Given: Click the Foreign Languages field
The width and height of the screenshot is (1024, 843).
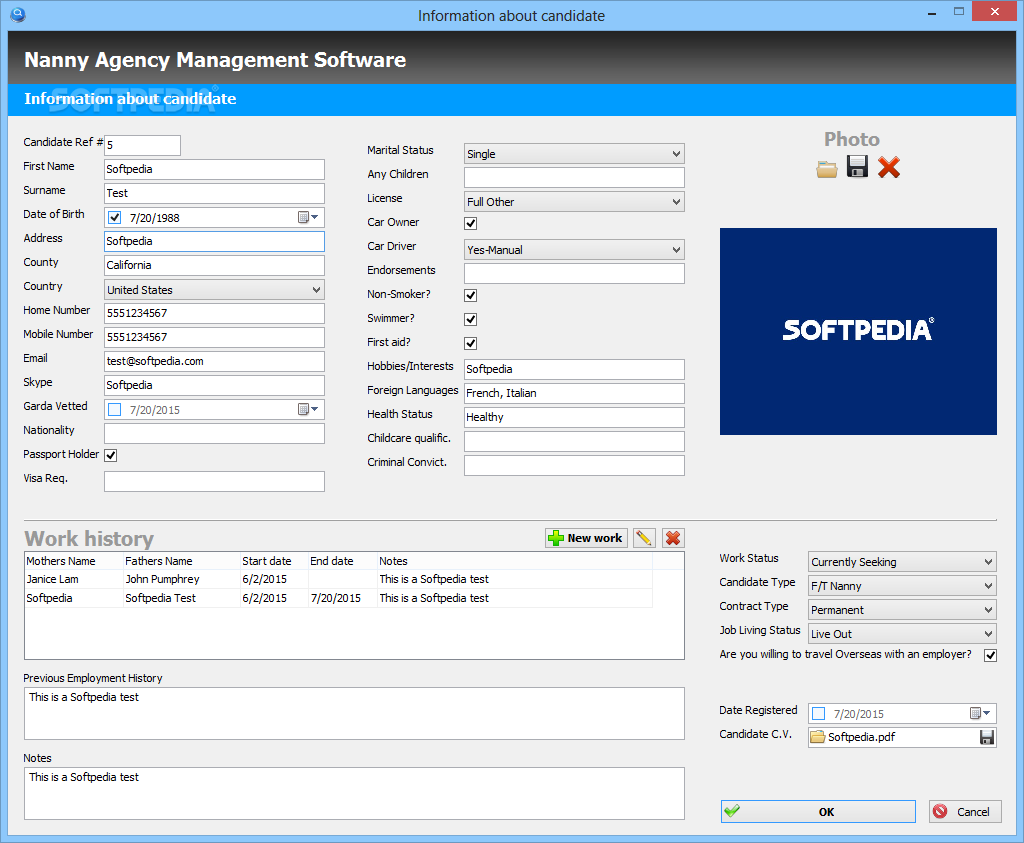Looking at the screenshot, I should pos(574,393).
